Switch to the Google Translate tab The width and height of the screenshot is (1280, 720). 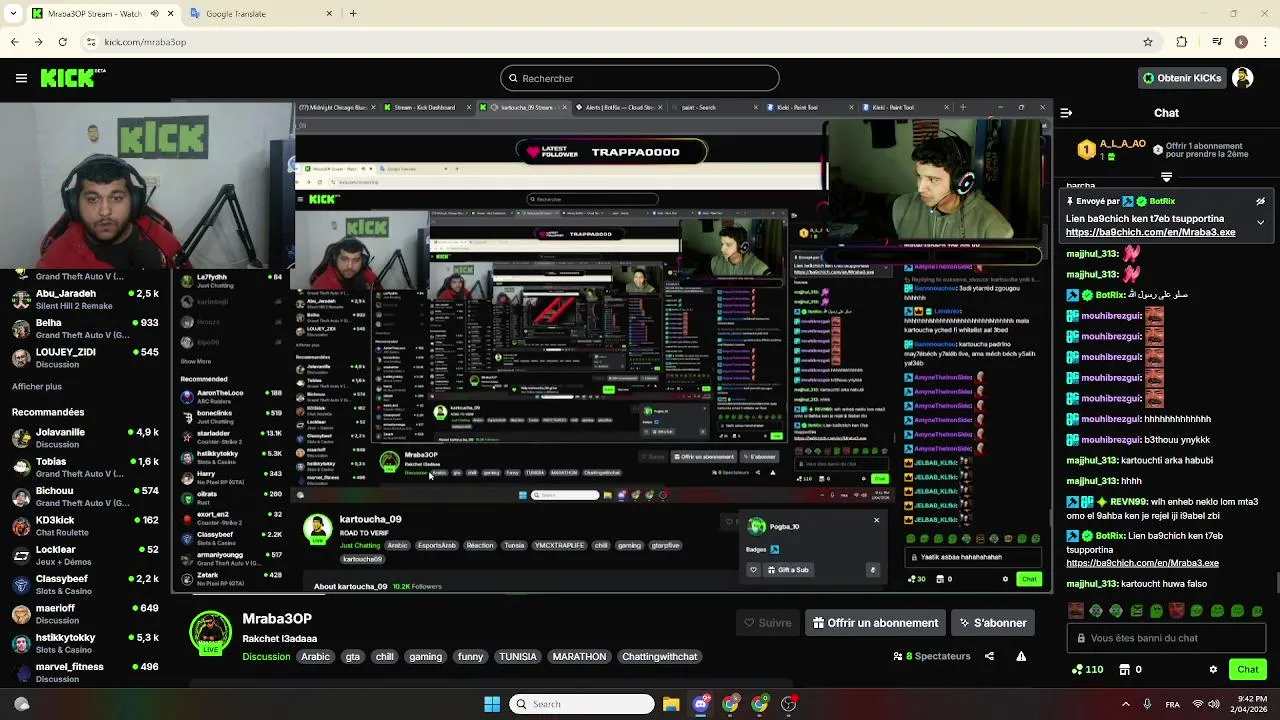click(260, 14)
